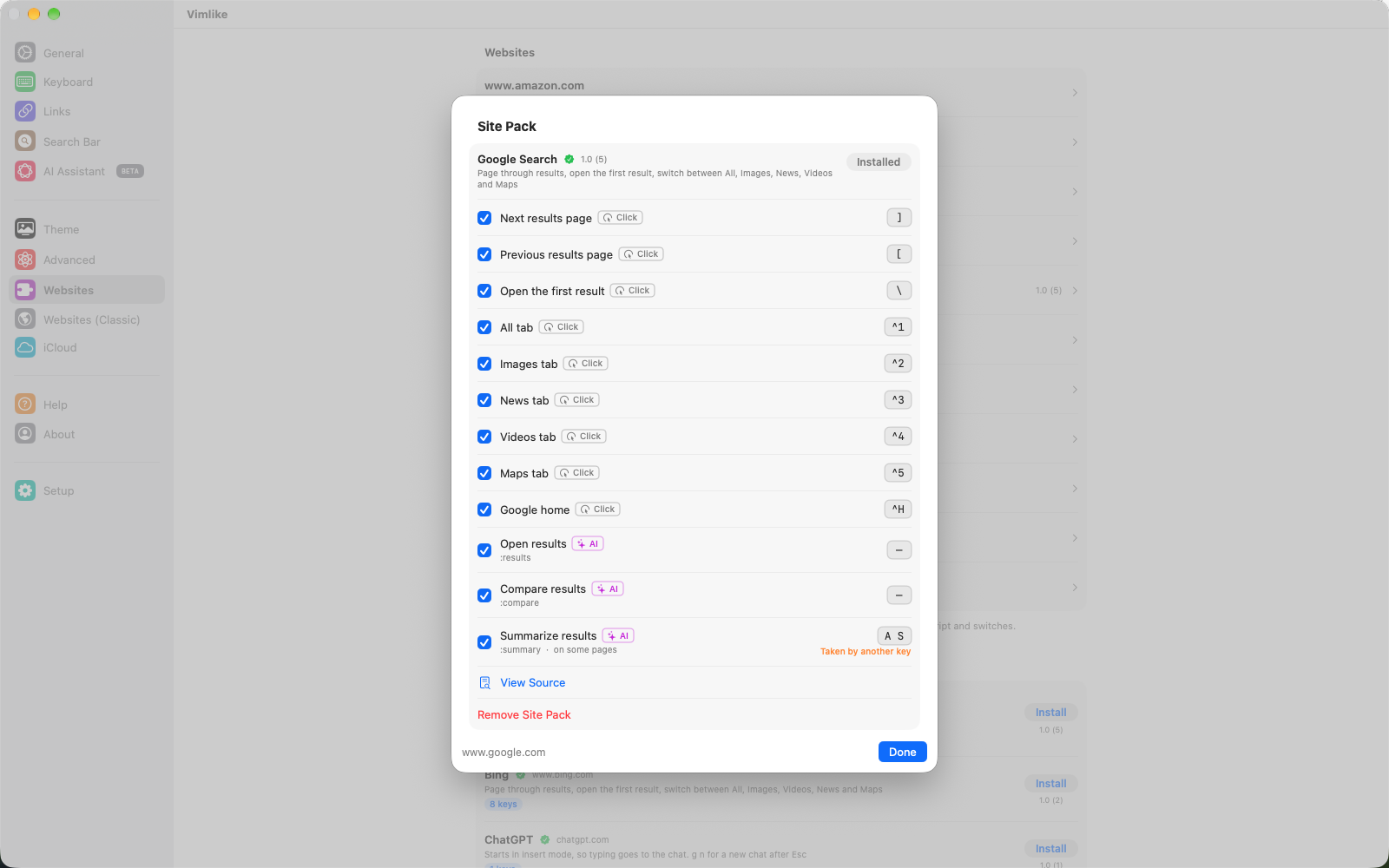Image resolution: width=1389 pixels, height=868 pixels.
Task: Edit the ] key for Next results page
Action: (899, 218)
